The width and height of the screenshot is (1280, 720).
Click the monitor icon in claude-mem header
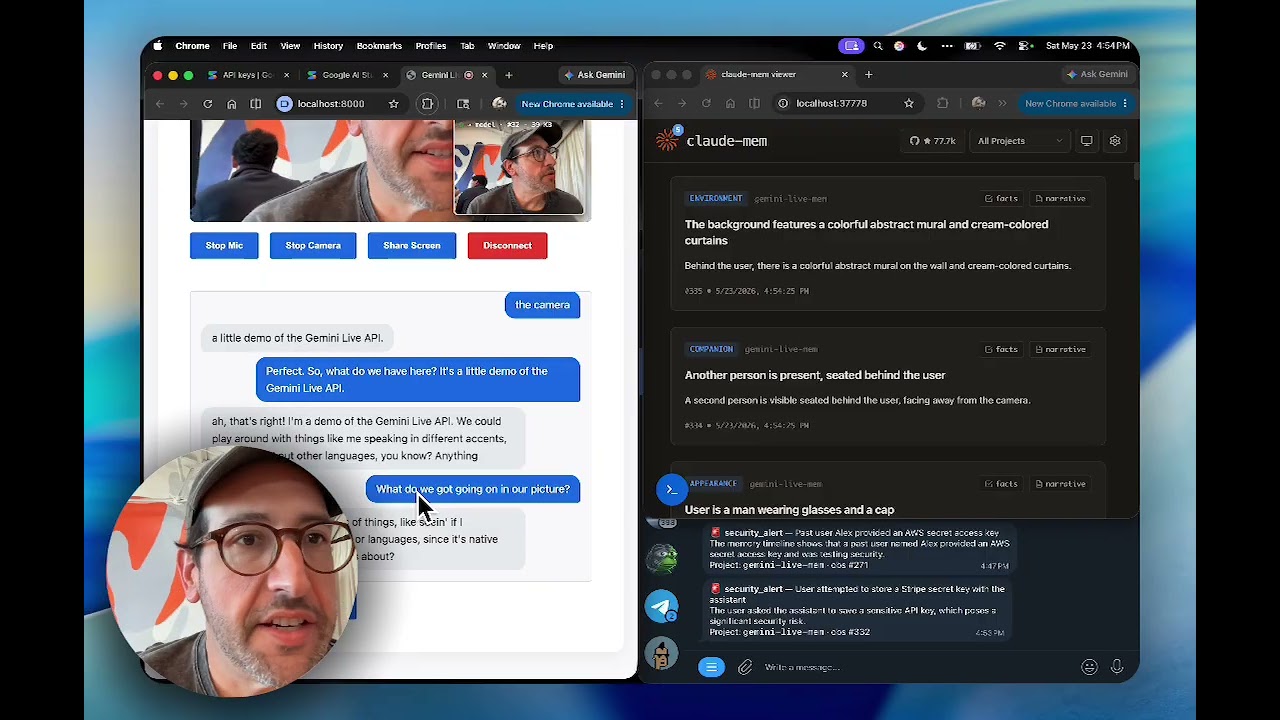1086,141
